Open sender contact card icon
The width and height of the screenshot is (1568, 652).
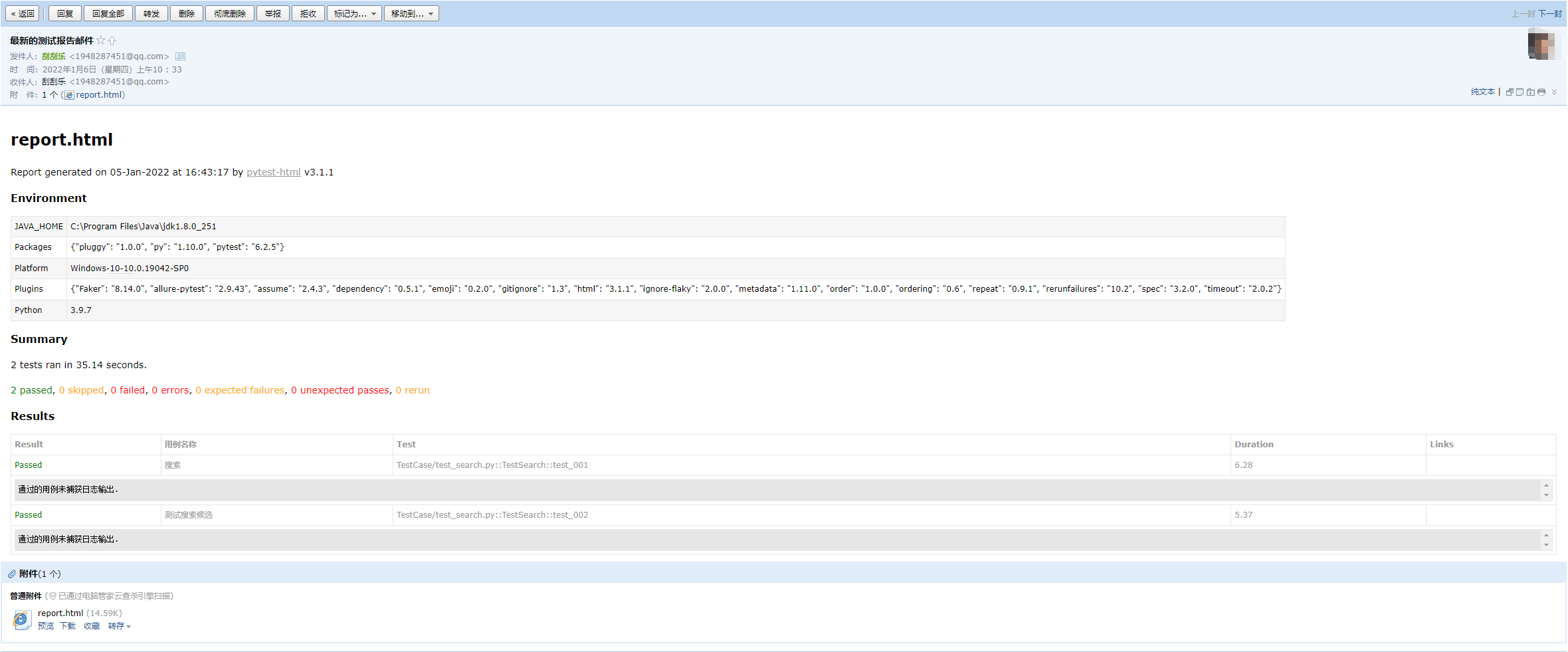point(180,56)
